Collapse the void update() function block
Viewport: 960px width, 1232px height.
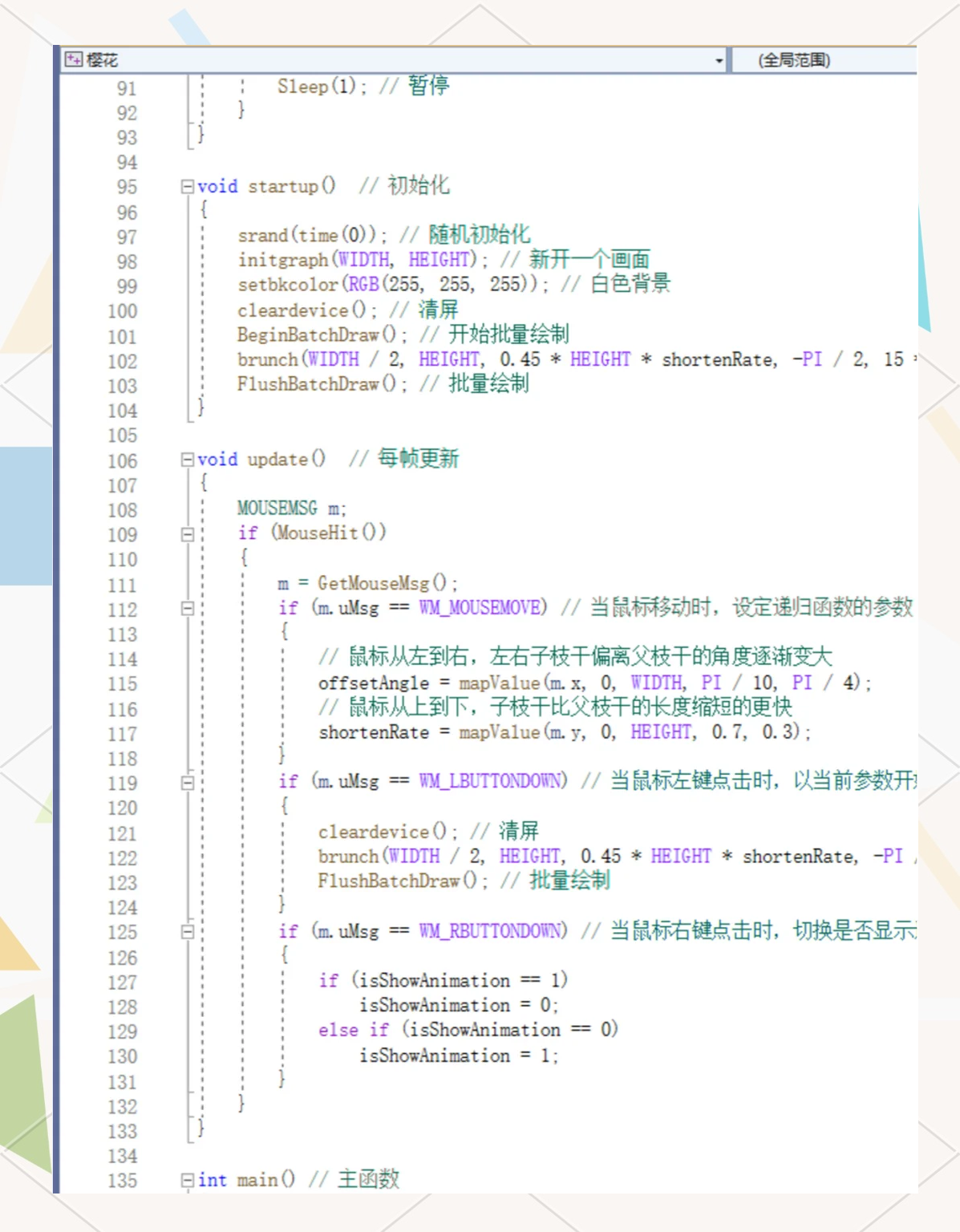pyautogui.click(x=187, y=460)
